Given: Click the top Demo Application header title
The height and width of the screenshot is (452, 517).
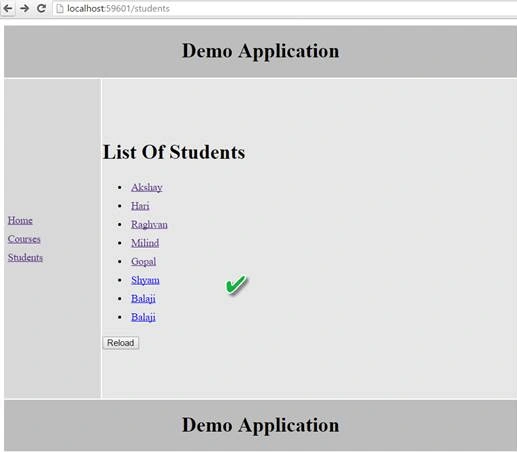Looking at the screenshot, I should pos(260,51).
